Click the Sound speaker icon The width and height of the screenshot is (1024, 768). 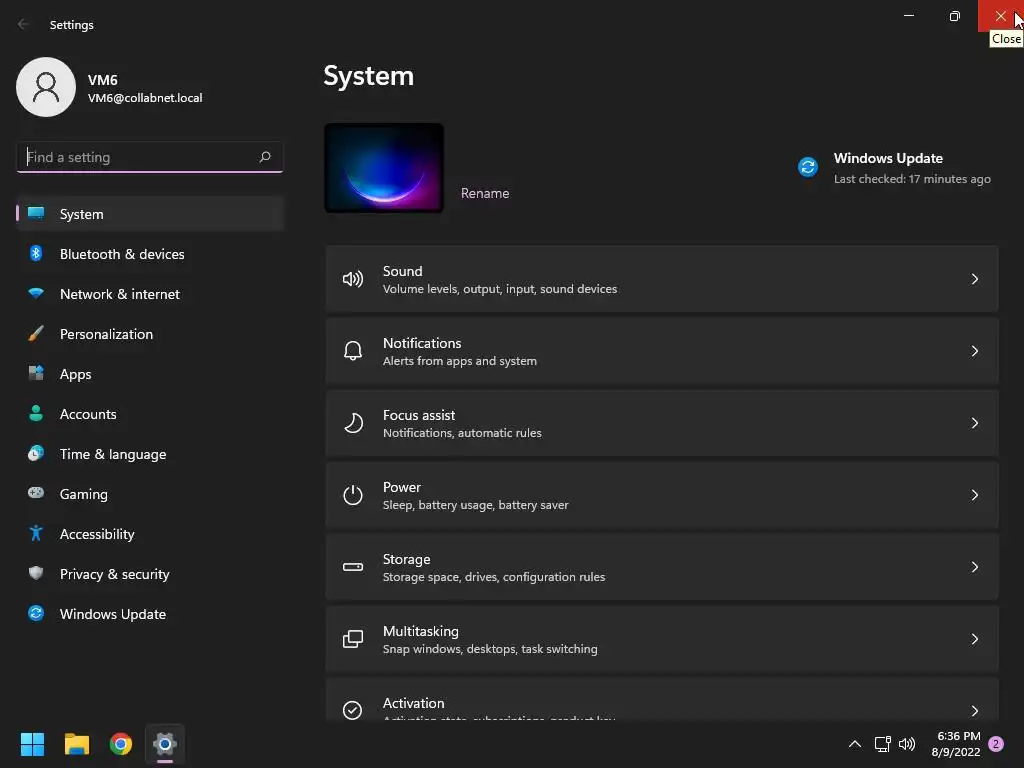(353, 280)
